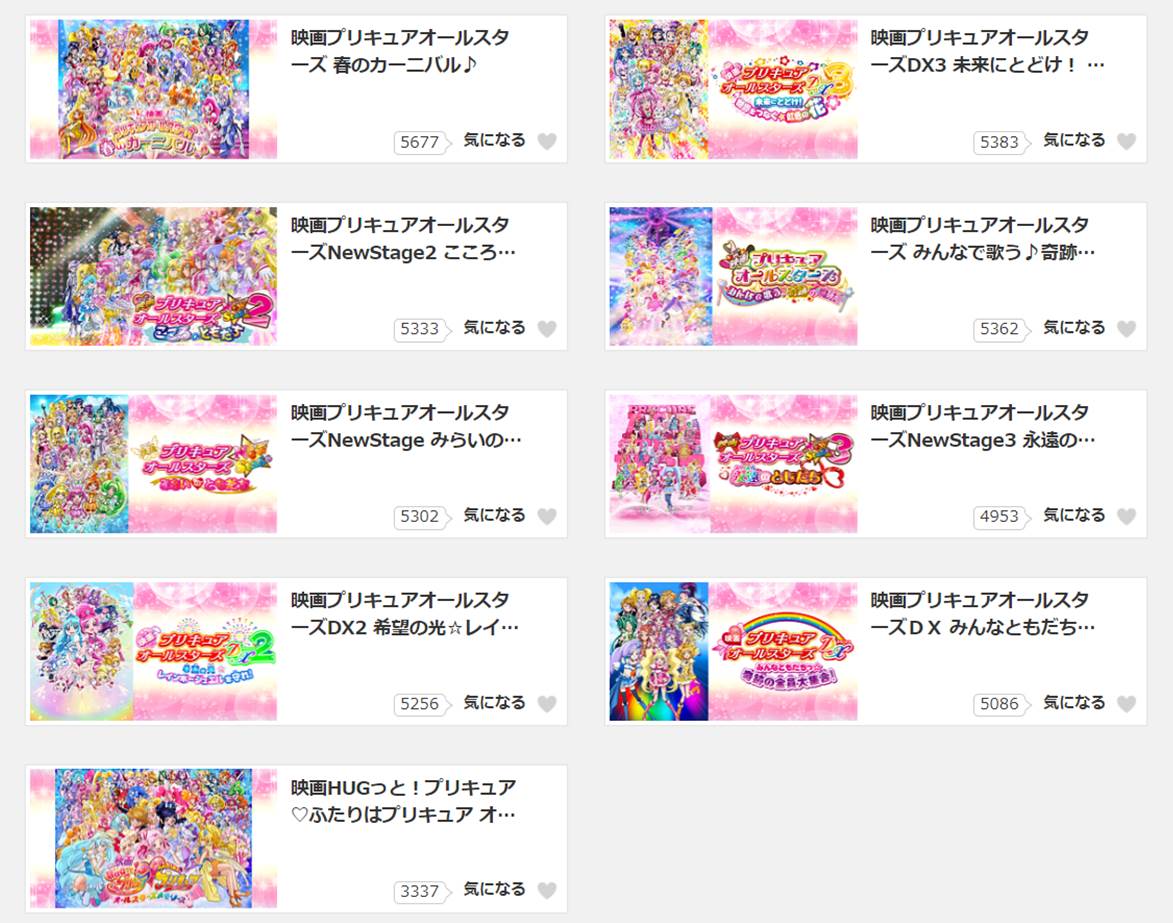Open the 映画HUGっと！プリキュア thumbnail
Image resolution: width=1173 pixels, height=923 pixels.
[x=153, y=838]
